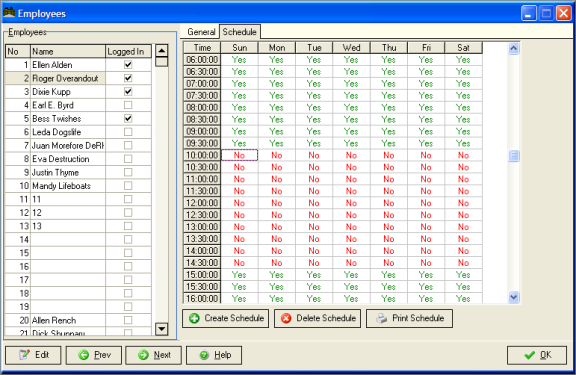Click the 14:30:00 time row header
This screenshot has height=375, width=576.
[202, 263]
